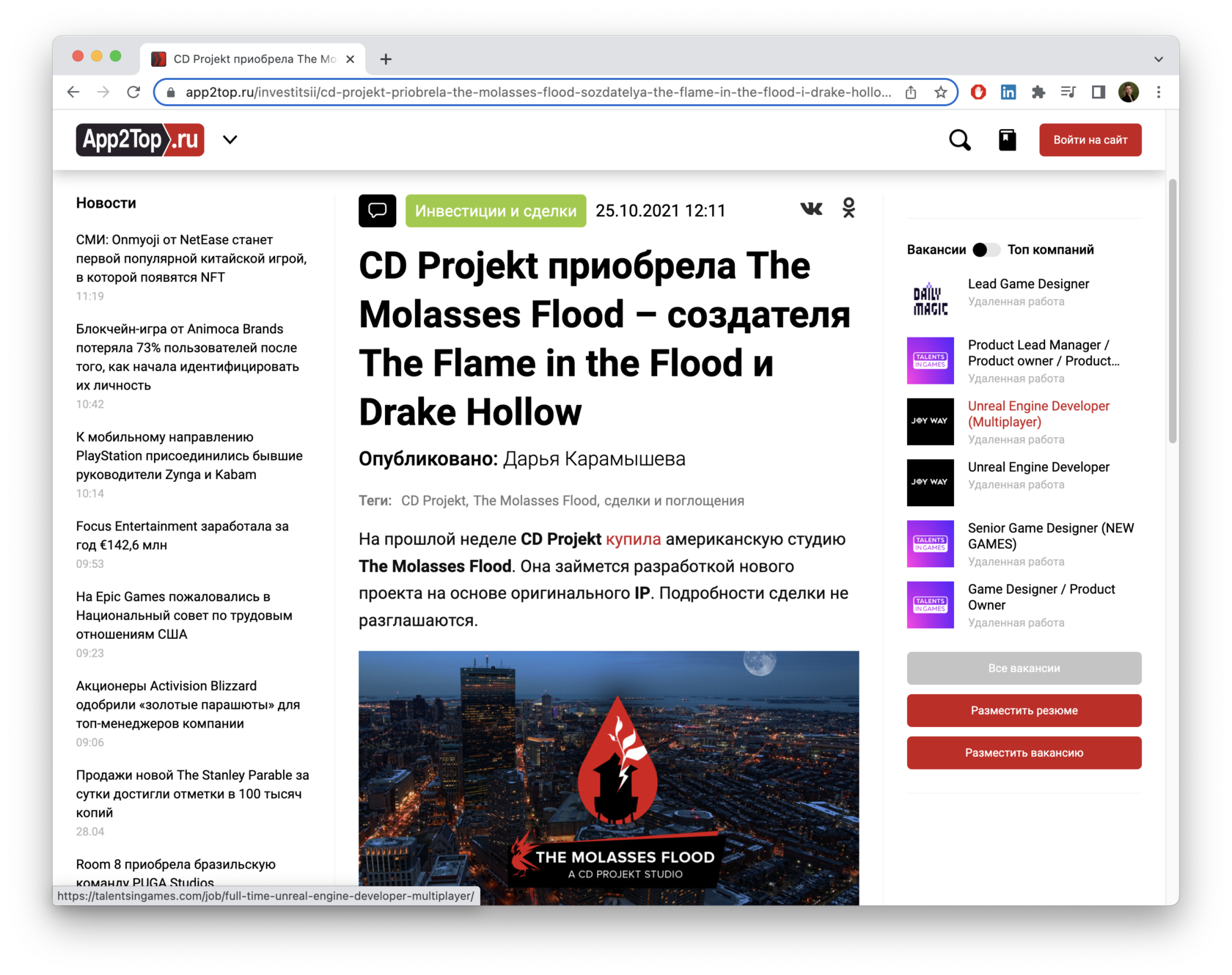Open the Chrome extensions puzzle icon
Image resolution: width=1232 pixels, height=975 pixels.
coord(1038,92)
